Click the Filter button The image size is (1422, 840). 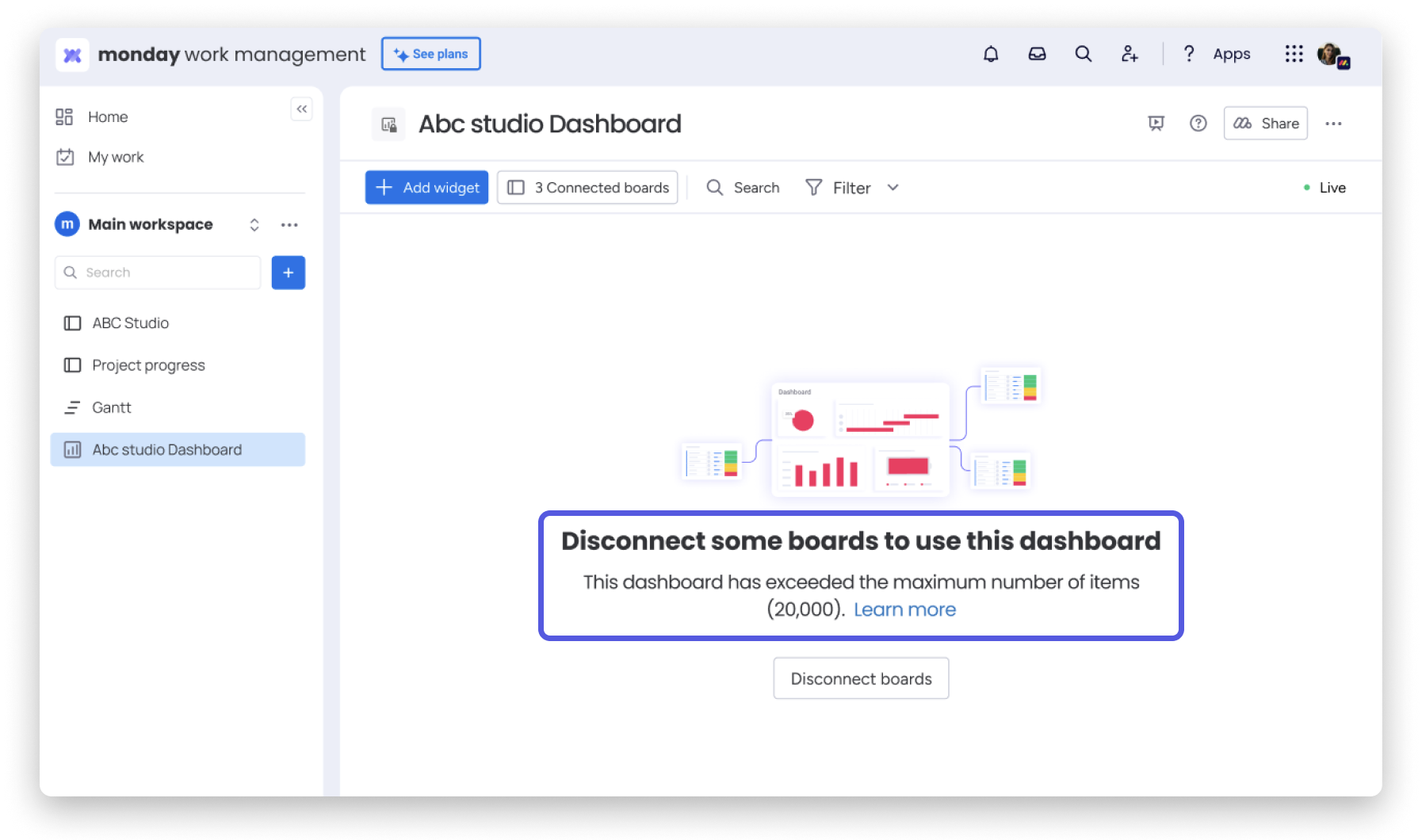tap(839, 188)
